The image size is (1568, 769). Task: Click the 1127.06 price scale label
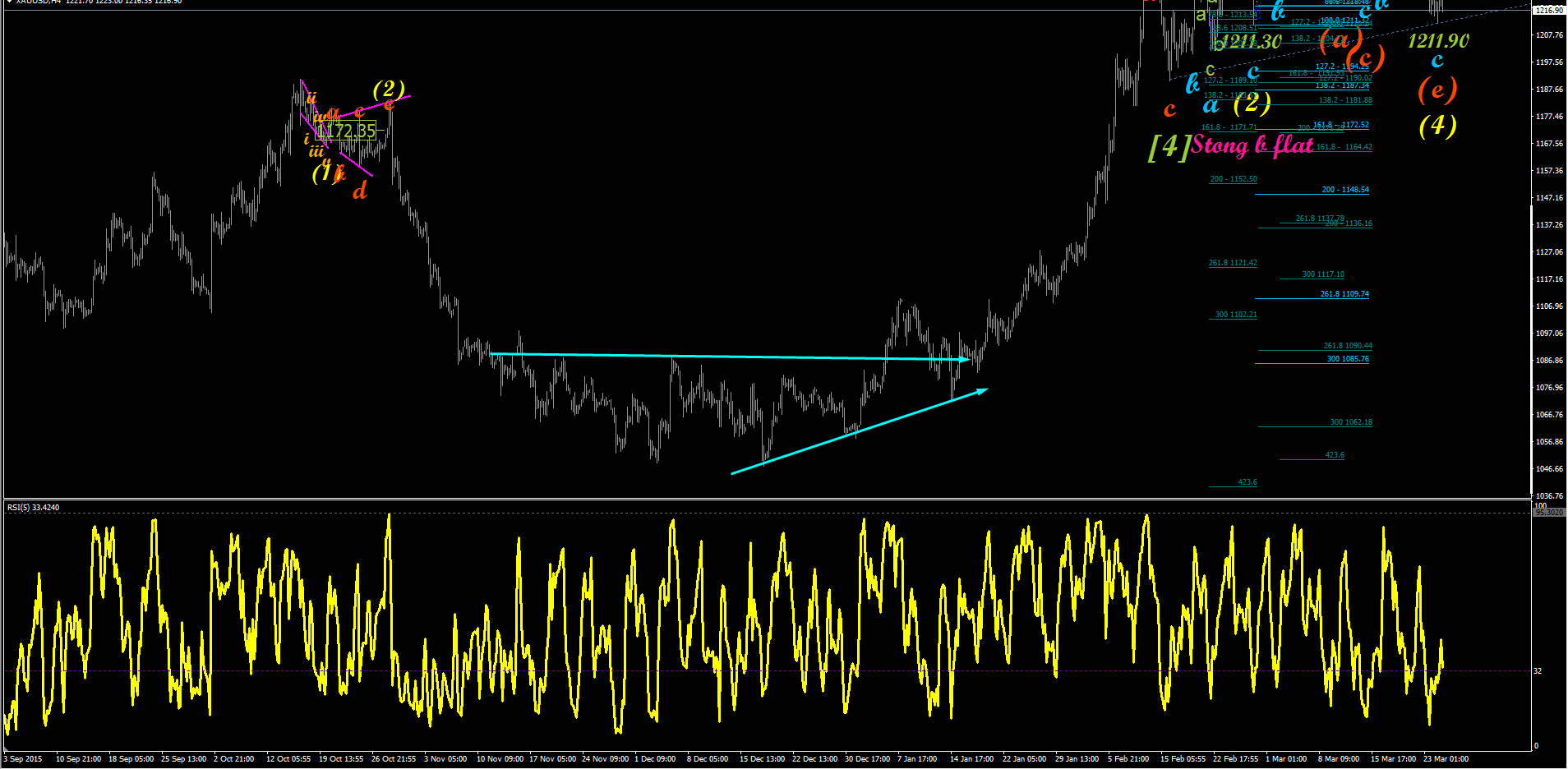[x=1549, y=252]
